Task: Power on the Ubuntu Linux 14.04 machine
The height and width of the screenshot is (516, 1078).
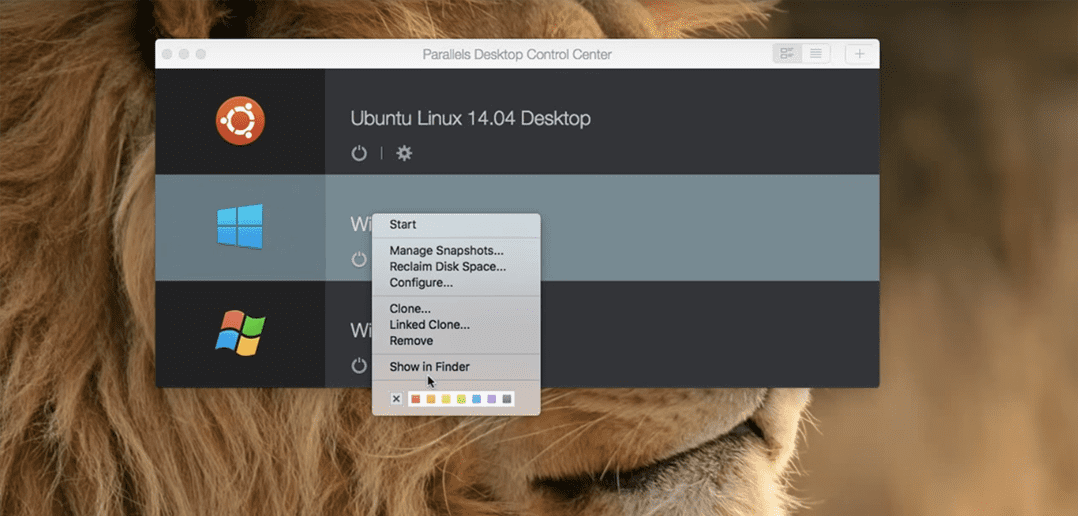Action: pyautogui.click(x=359, y=153)
